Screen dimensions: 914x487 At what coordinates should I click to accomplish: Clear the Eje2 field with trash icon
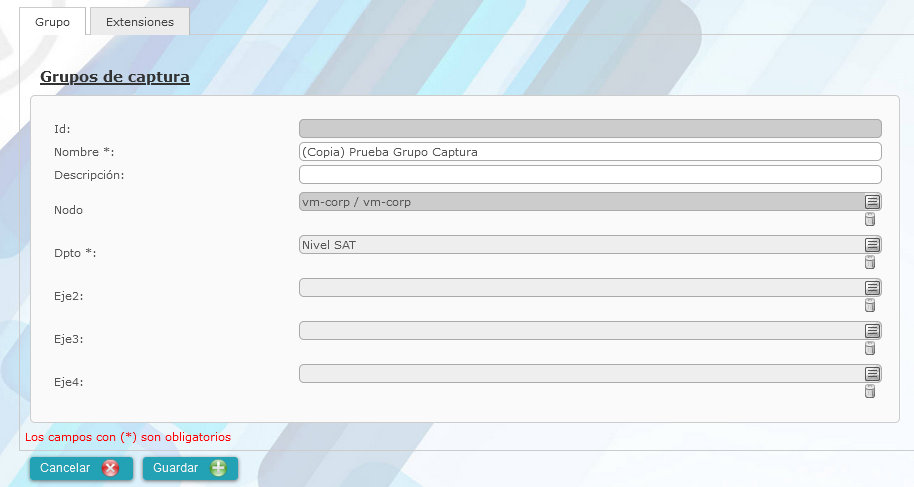tap(869, 306)
